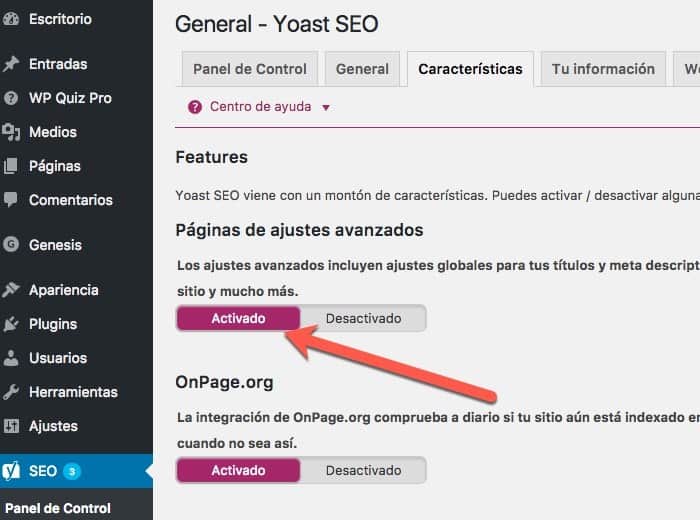
Task: Click the Comentarios speech bubble icon
Action: 11,200
